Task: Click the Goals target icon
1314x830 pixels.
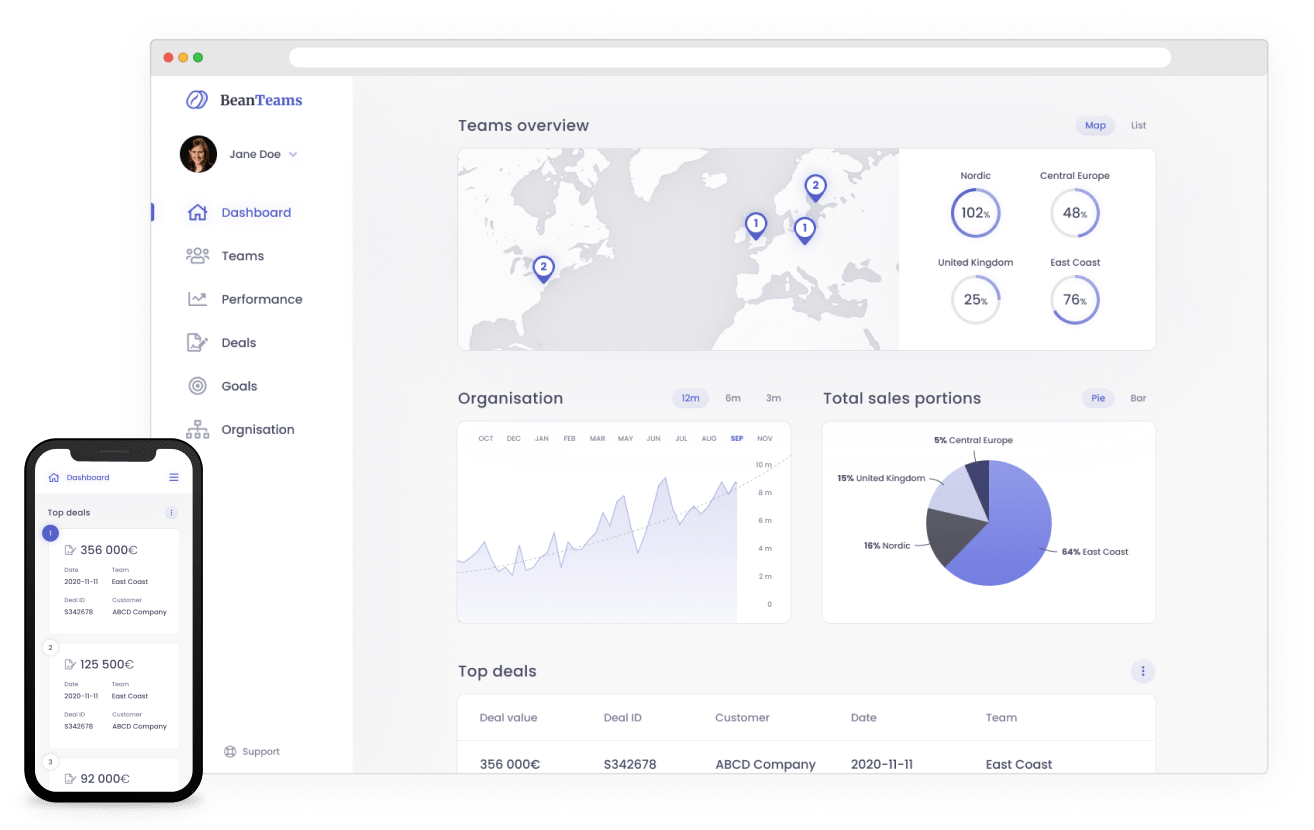Action: [198, 386]
